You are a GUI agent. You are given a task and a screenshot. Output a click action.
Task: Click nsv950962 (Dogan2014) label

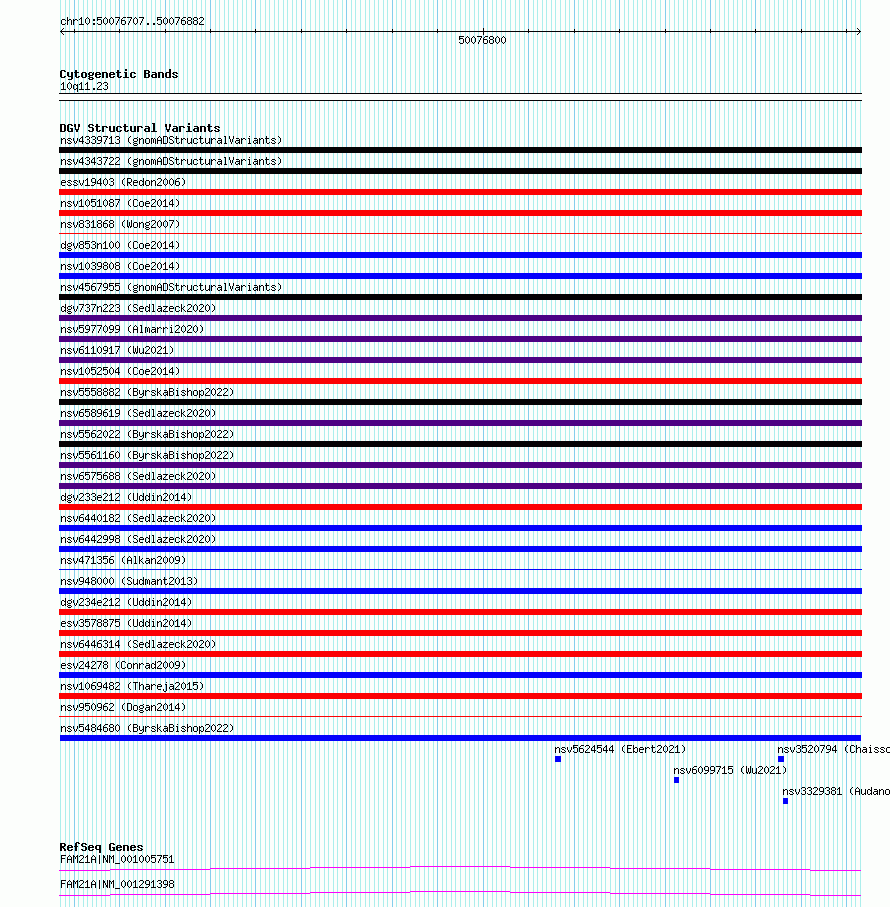(x=123, y=707)
